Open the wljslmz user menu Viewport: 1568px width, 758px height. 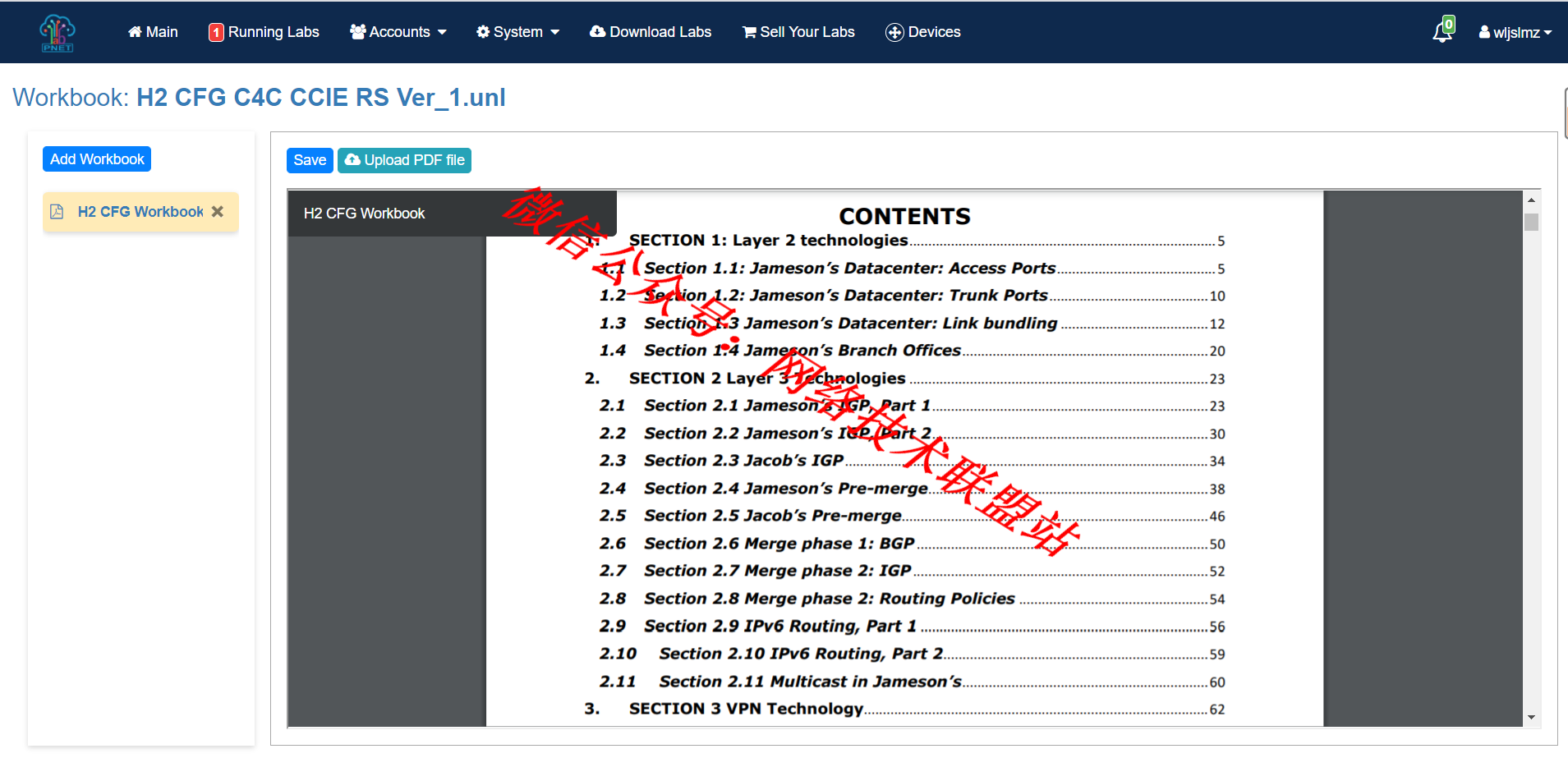click(x=1515, y=33)
